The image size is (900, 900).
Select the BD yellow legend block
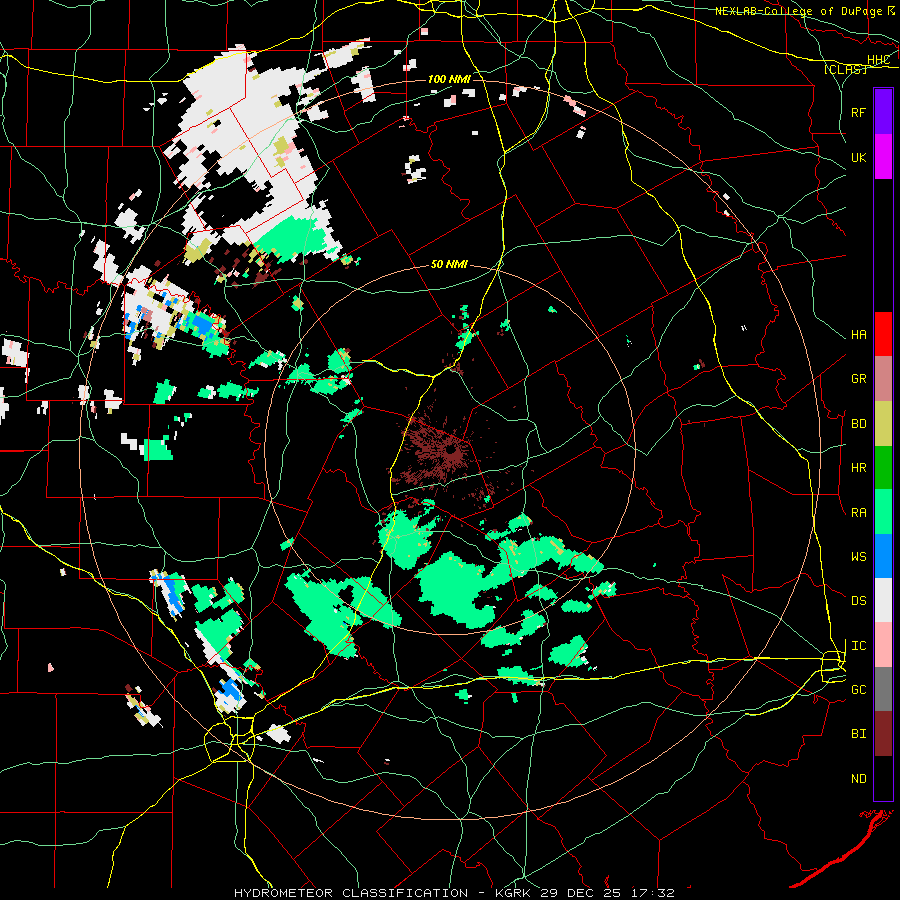pos(883,423)
